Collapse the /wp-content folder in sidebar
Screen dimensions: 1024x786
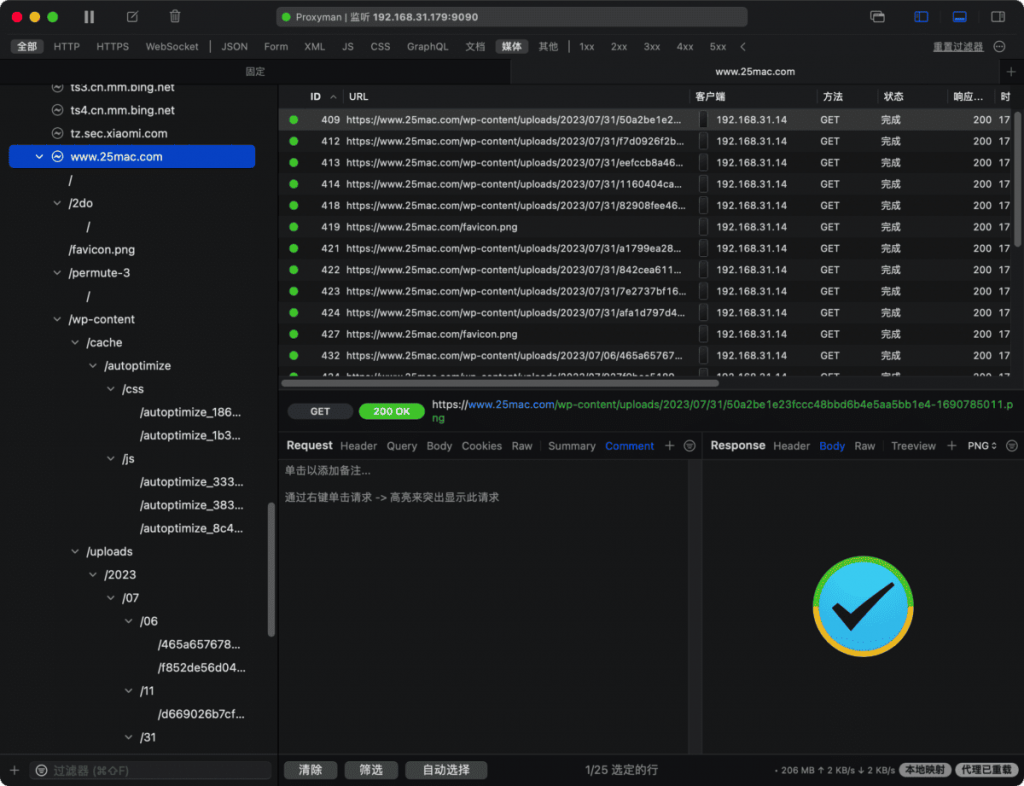coord(58,320)
